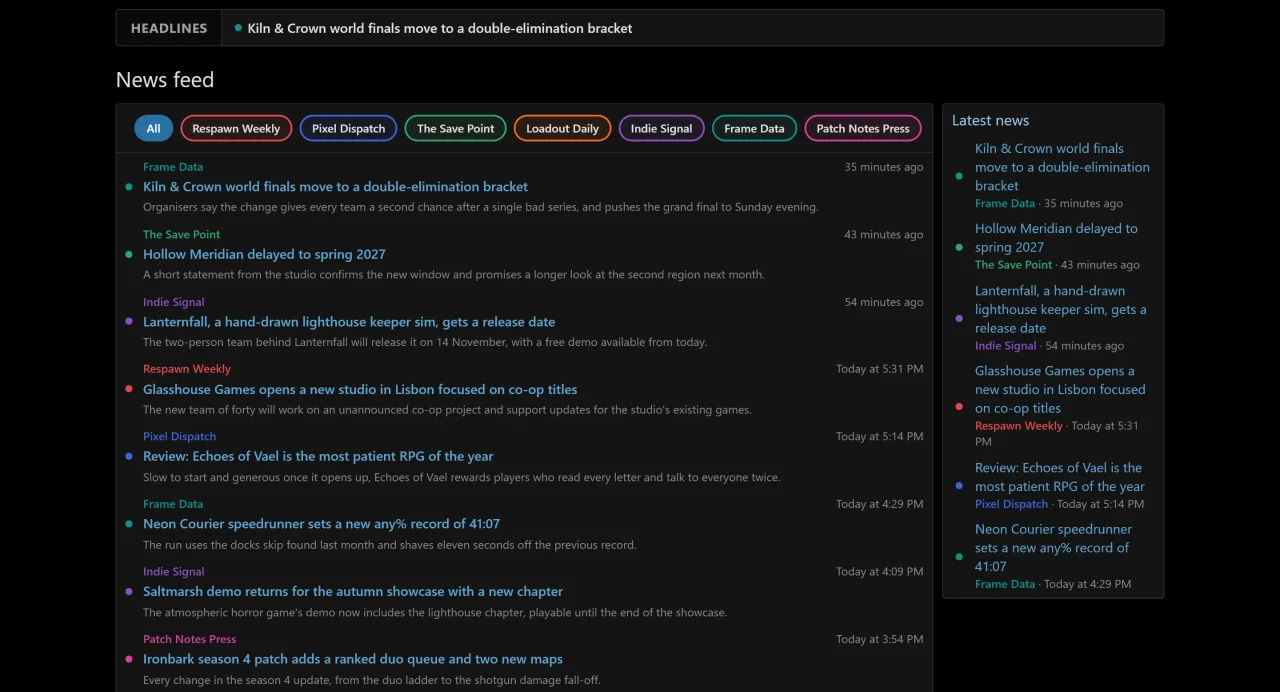Click the 'Latest news' sidebar heading

tap(990, 120)
